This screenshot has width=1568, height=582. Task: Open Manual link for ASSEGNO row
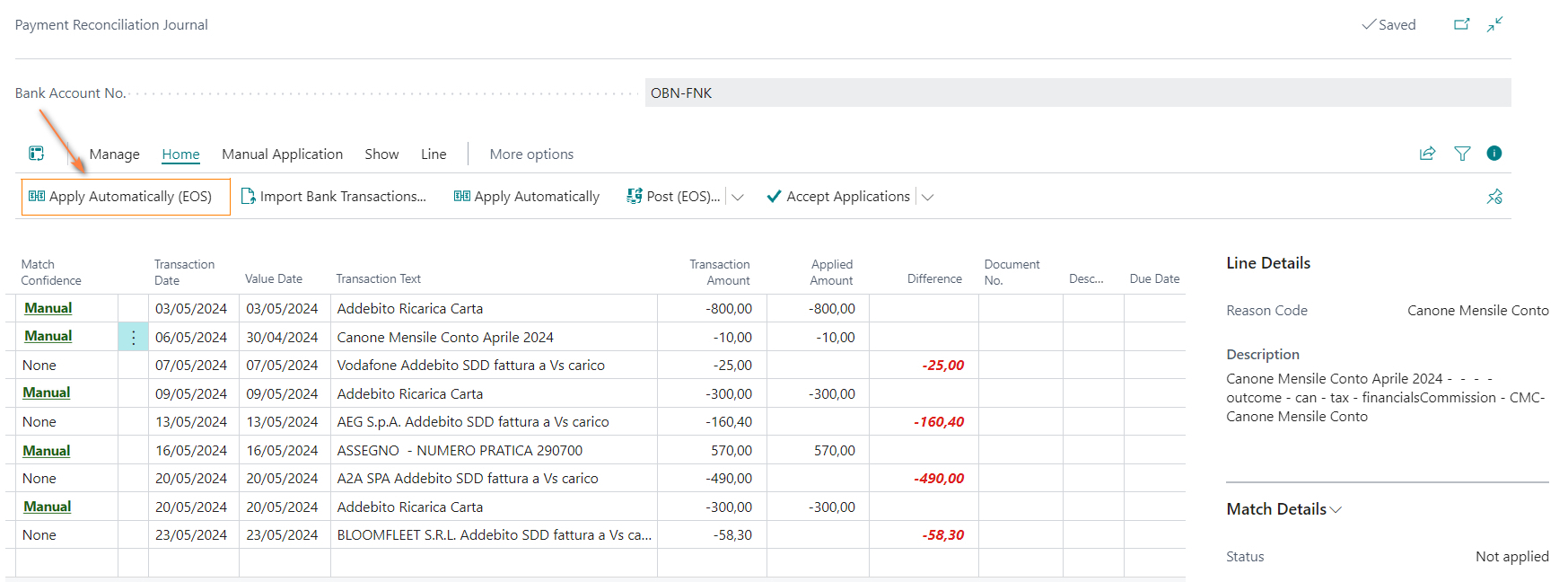click(x=47, y=451)
